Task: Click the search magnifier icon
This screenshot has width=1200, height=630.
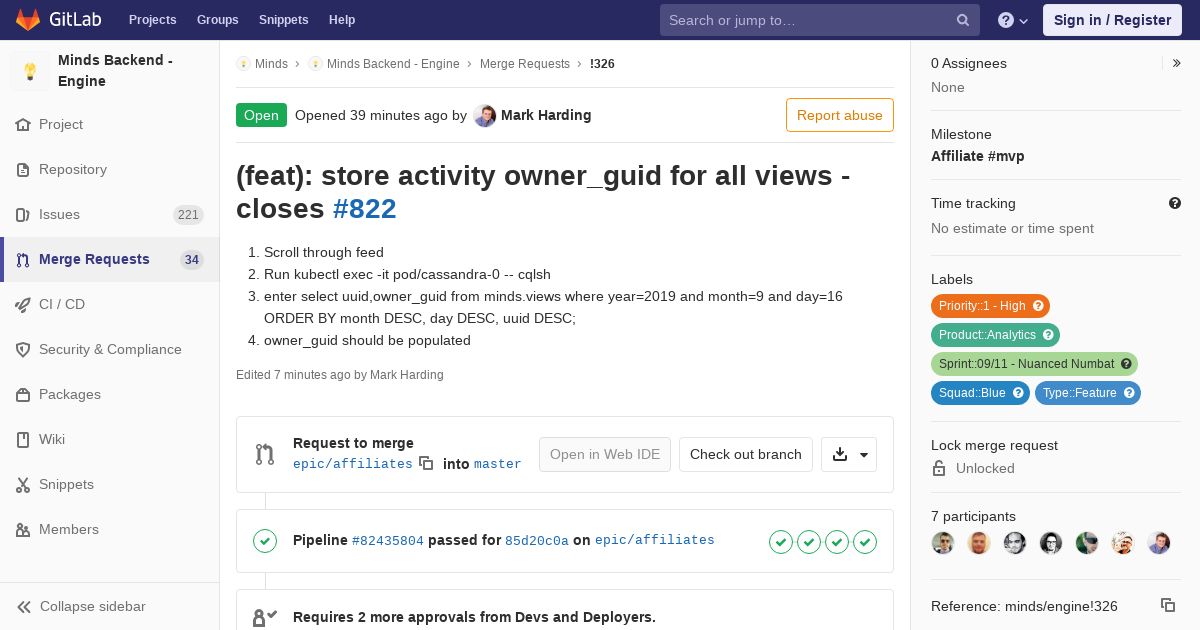Action: (x=962, y=20)
